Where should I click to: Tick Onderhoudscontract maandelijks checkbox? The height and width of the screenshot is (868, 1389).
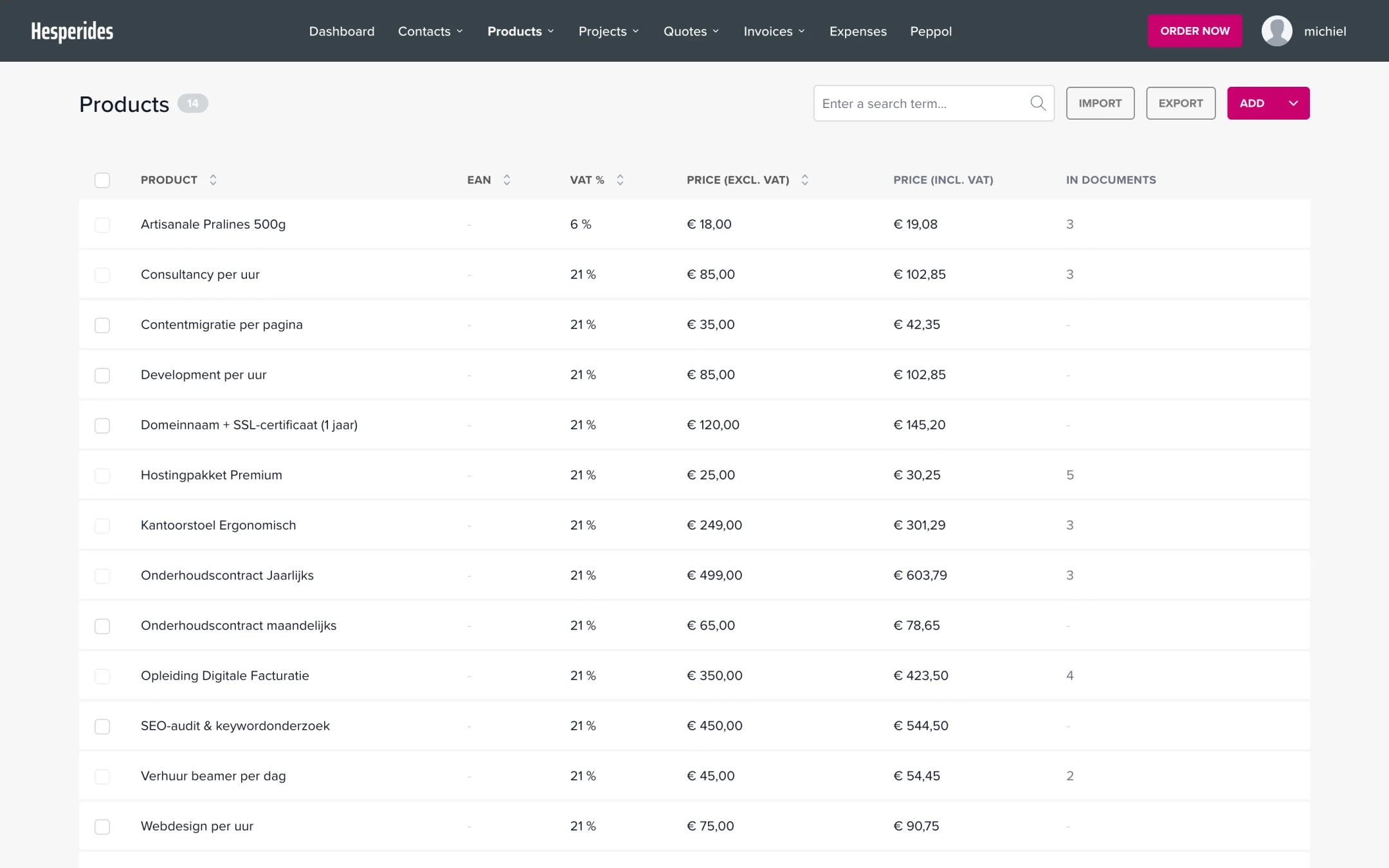click(x=102, y=626)
